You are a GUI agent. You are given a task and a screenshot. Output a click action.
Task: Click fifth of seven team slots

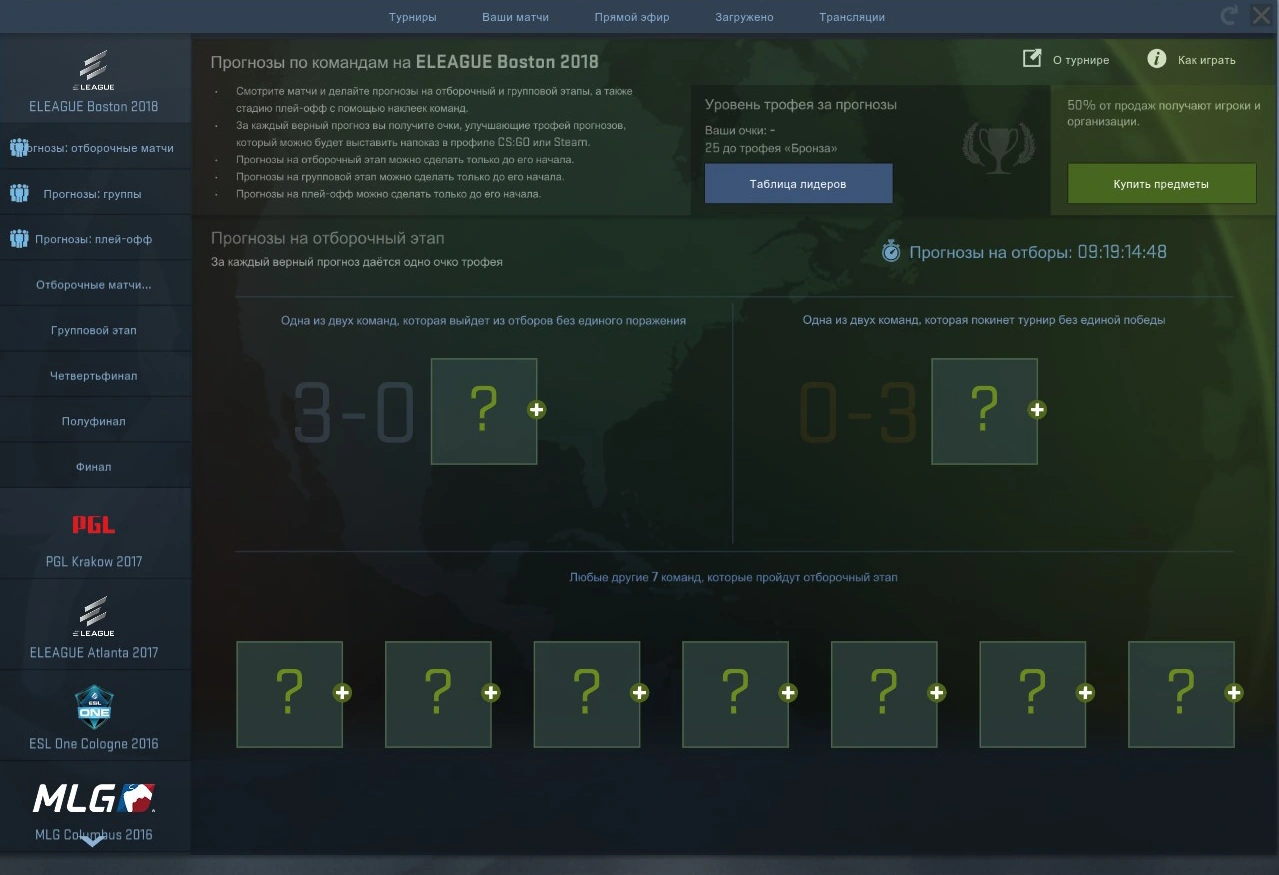click(x=884, y=695)
